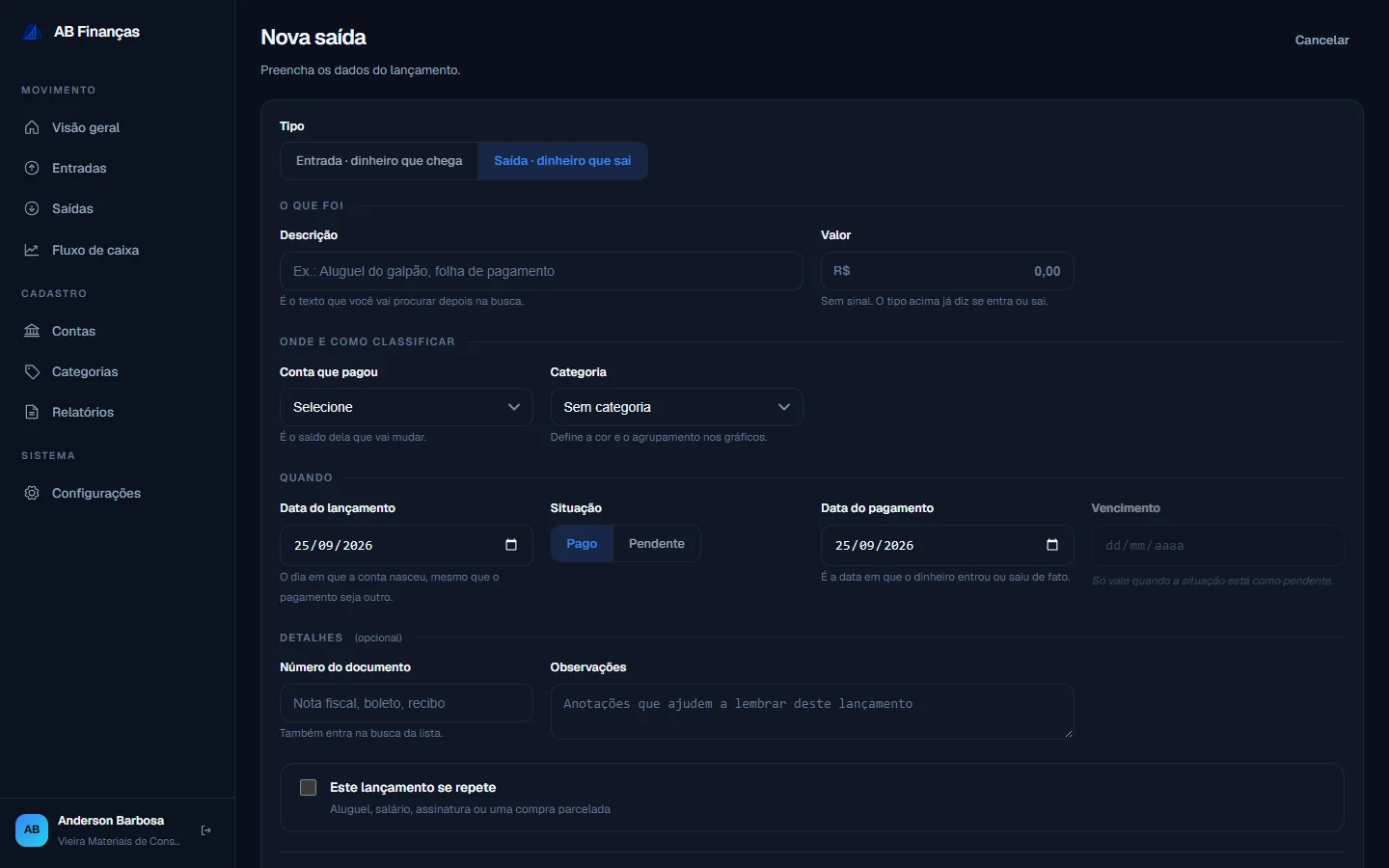Image resolution: width=1389 pixels, height=868 pixels.
Task: Open calendar picker for Data do pagamento
Action: pyautogui.click(x=1052, y=545)
